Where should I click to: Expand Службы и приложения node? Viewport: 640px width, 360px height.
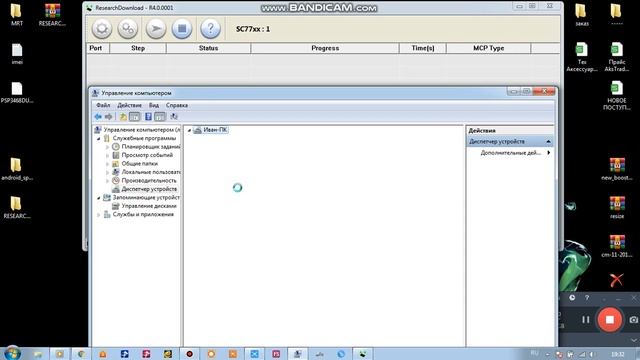pos(99,215)
